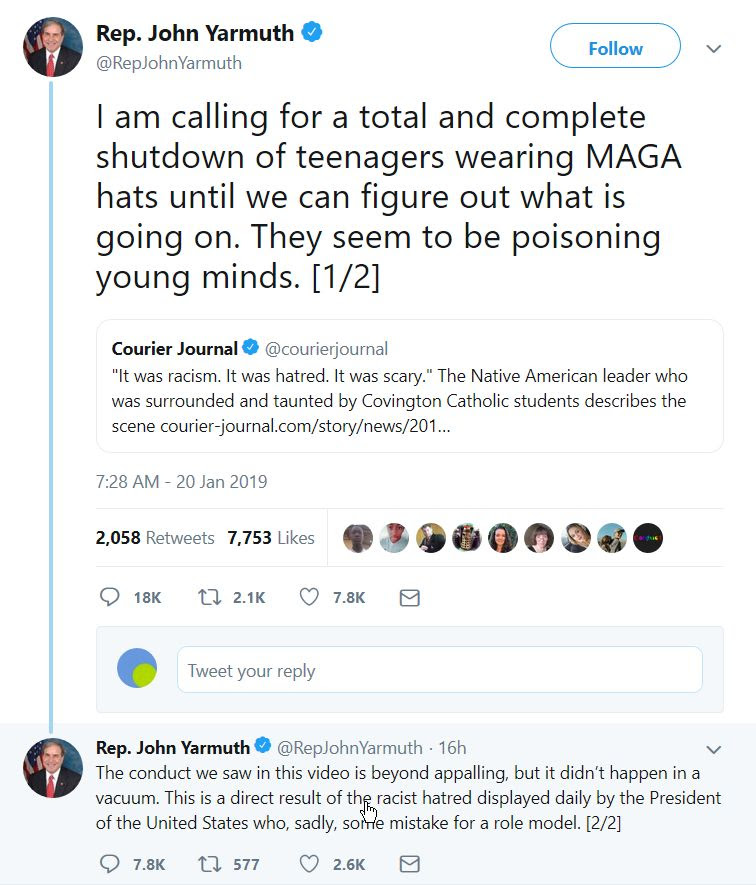Retweet the [2/2] follow-up tweet
The image size is (756, 885).
pyautogui.click(x=209, y=863)
